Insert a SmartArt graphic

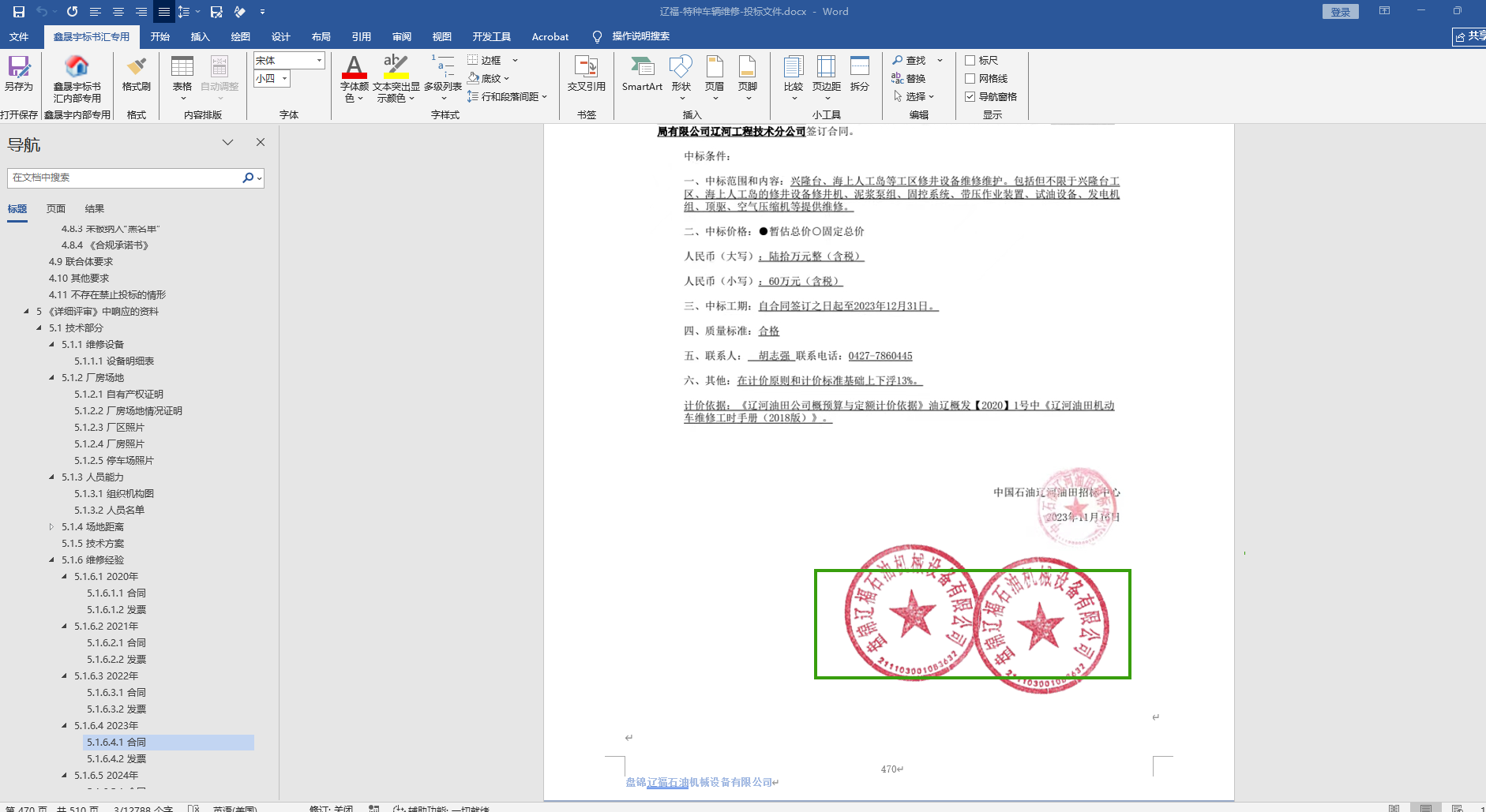click(642, 74)
